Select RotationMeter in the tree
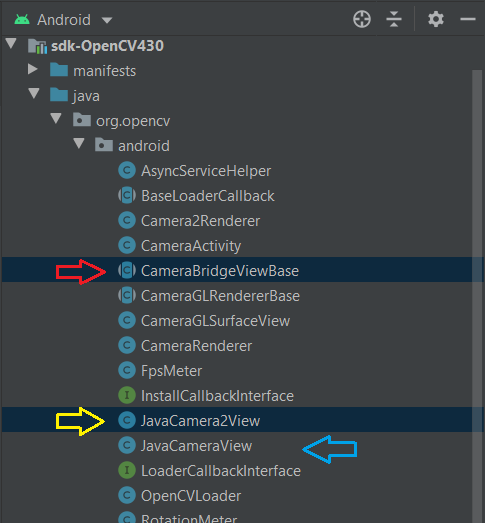Viewport: 485px width, 523px height. (189, 518)
